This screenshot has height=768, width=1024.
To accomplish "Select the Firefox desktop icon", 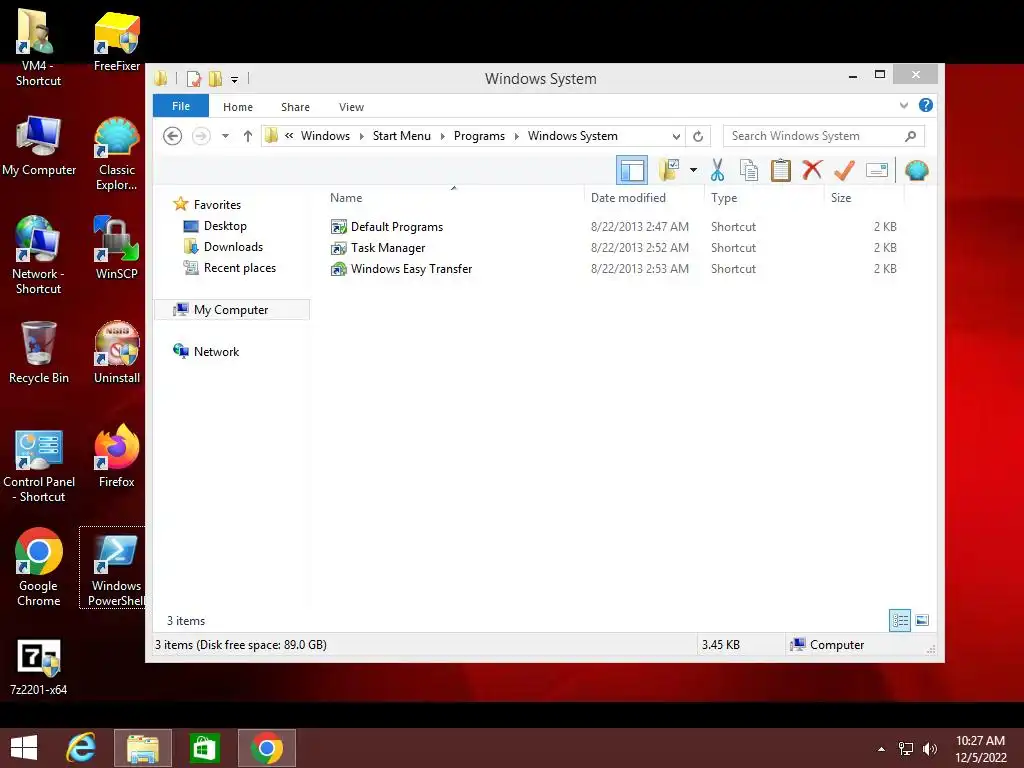I will coord(116,456).
